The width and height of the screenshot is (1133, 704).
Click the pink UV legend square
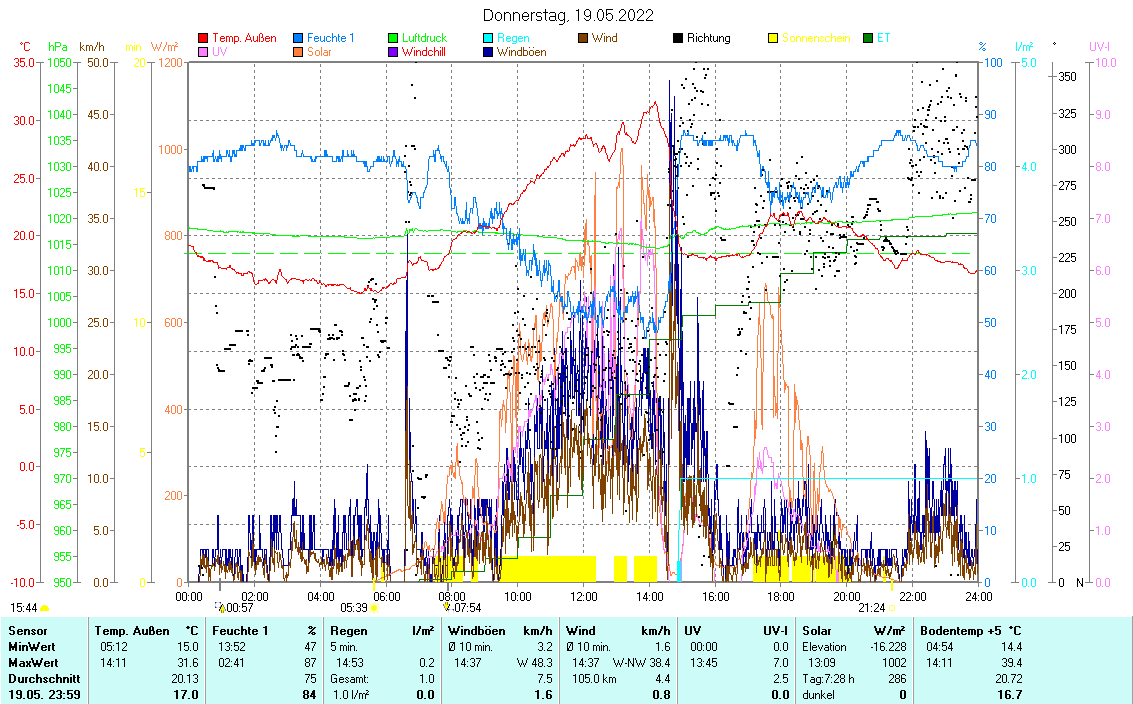tap(204, 52)
